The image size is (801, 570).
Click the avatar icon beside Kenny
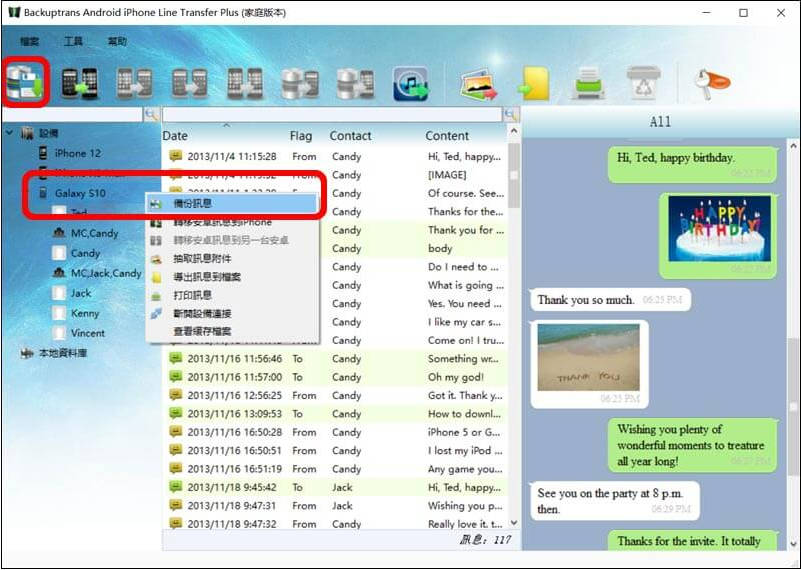coord(59,313)
